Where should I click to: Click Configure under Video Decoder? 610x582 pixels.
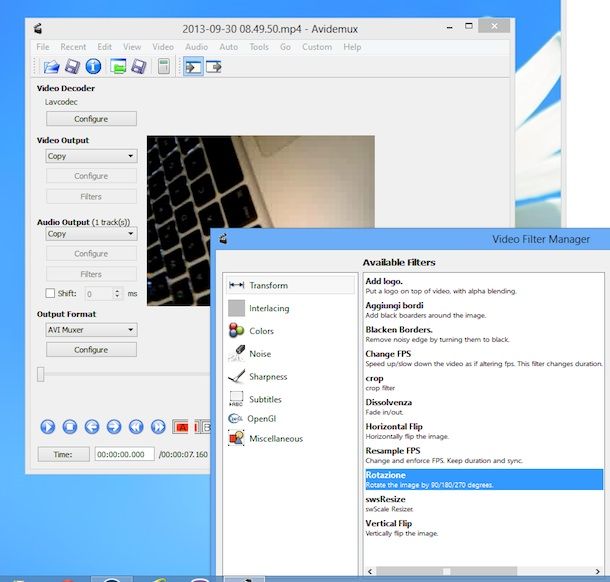[91, 119]
